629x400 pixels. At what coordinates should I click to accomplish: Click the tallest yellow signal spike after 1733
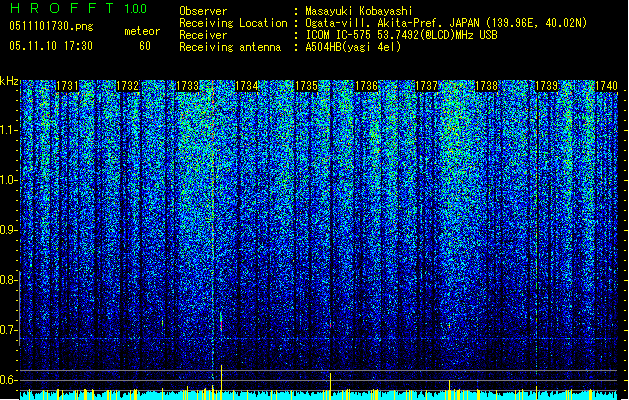tap(221, 378)
